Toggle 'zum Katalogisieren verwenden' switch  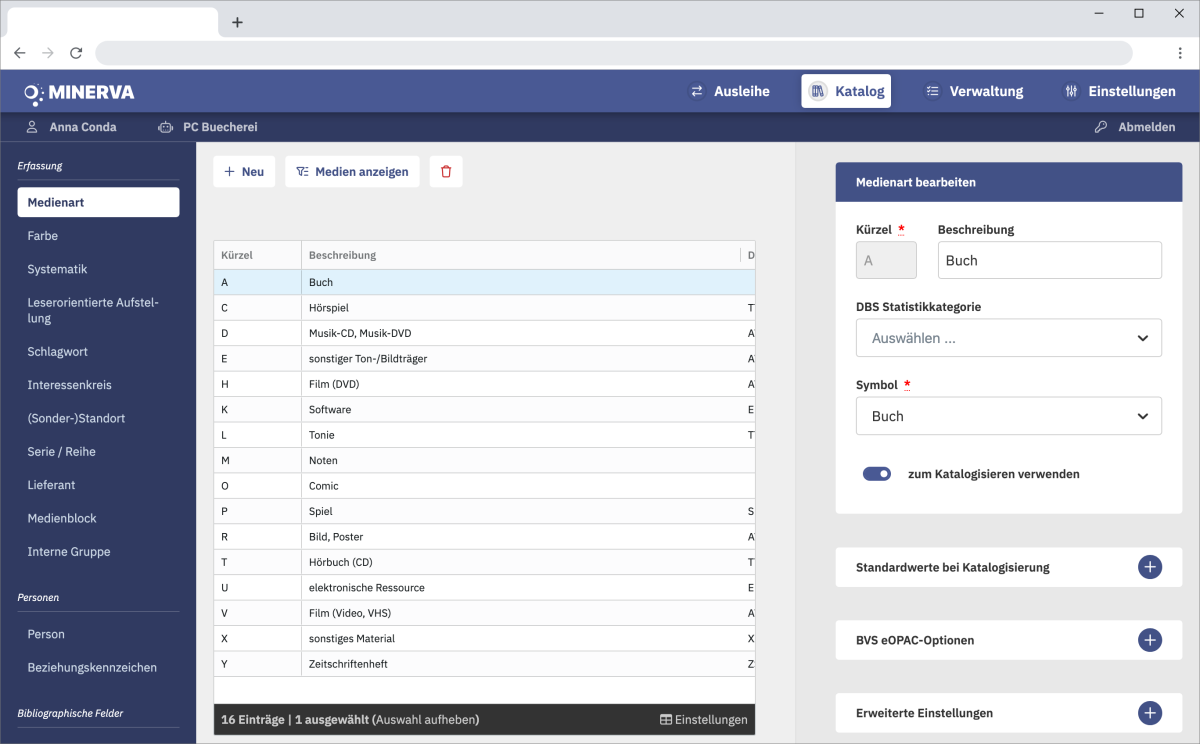pyautogui.click(x=877, y=474)
